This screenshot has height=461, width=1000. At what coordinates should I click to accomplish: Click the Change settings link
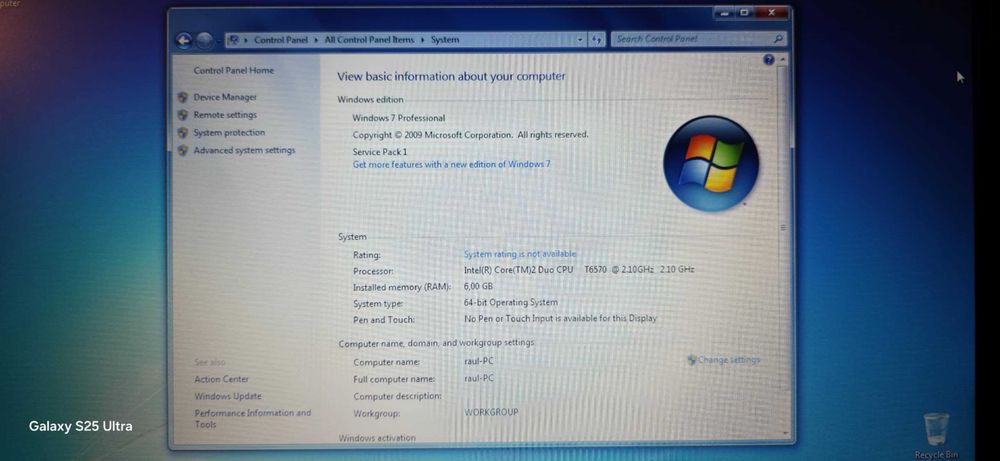(x=728, y=360)
